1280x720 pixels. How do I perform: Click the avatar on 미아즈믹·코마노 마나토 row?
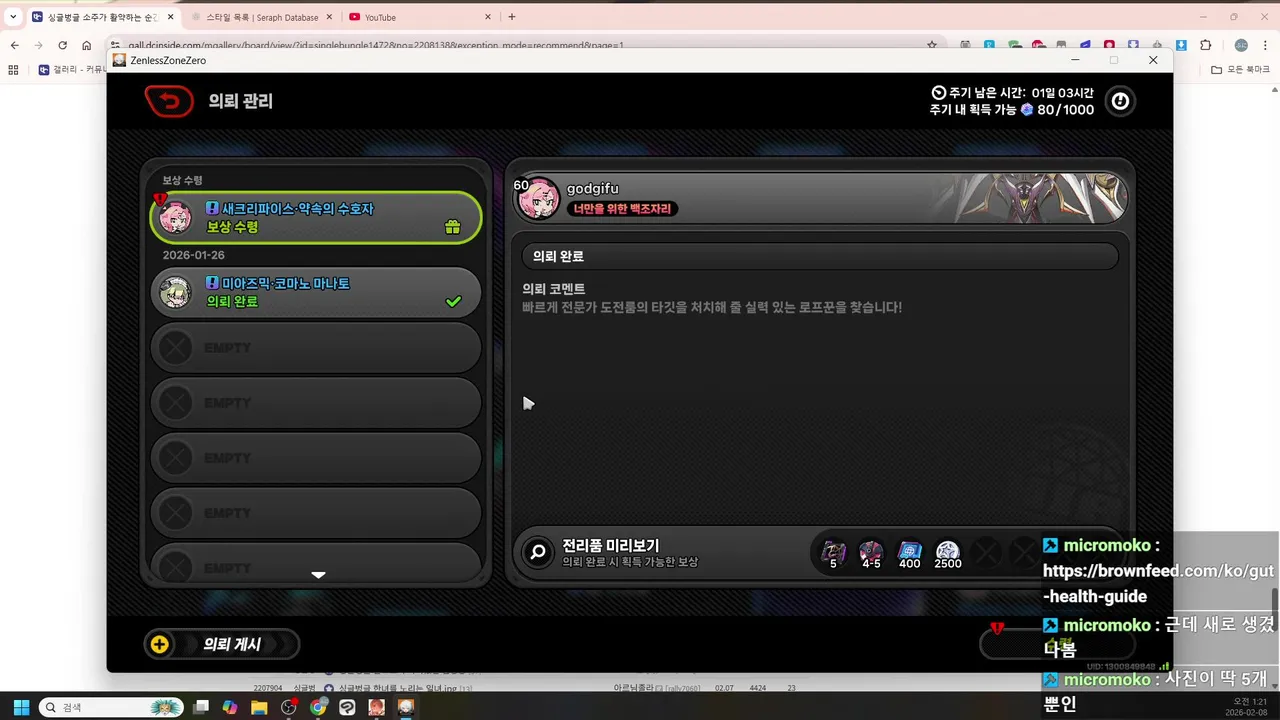click(175, 292)
